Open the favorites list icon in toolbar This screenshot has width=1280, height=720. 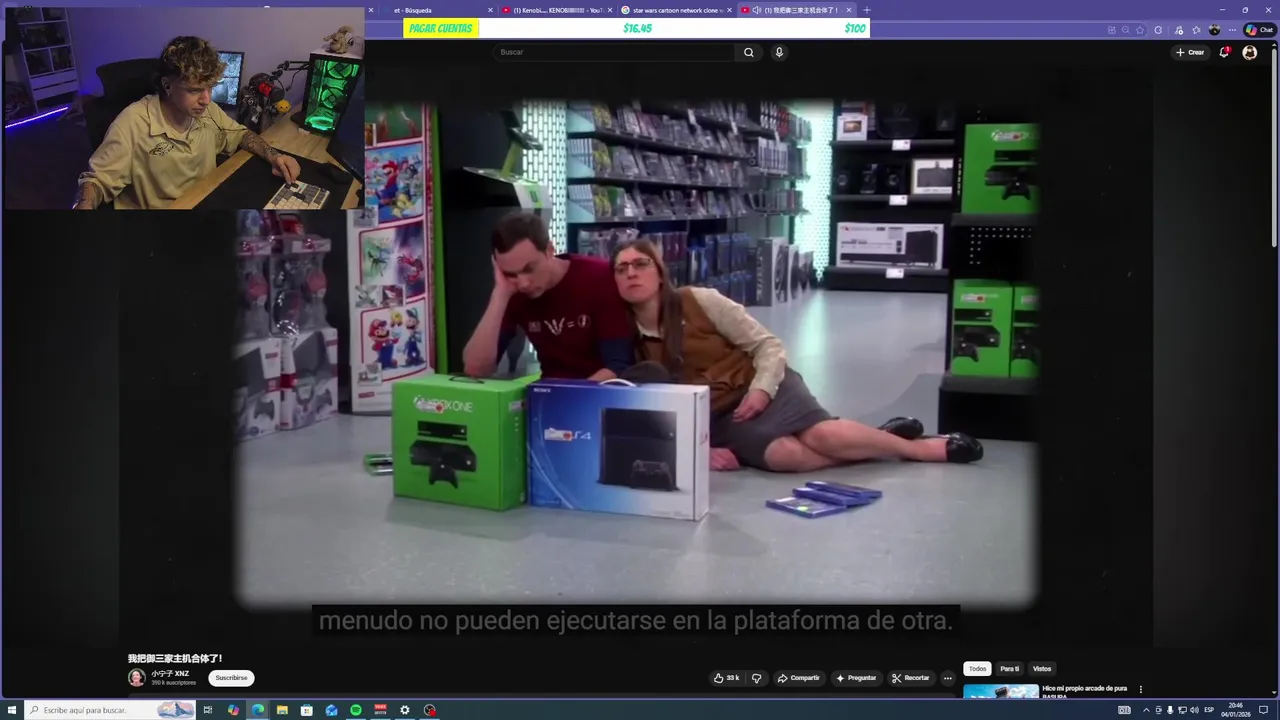click(1196, 30)
